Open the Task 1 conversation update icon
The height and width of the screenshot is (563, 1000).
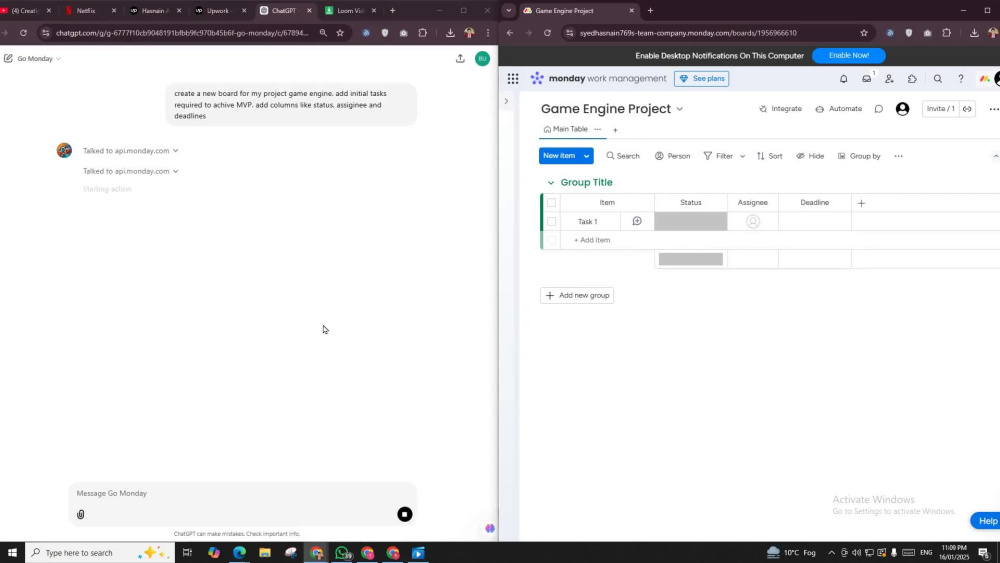pyautogui.click(x=636, y=221)
